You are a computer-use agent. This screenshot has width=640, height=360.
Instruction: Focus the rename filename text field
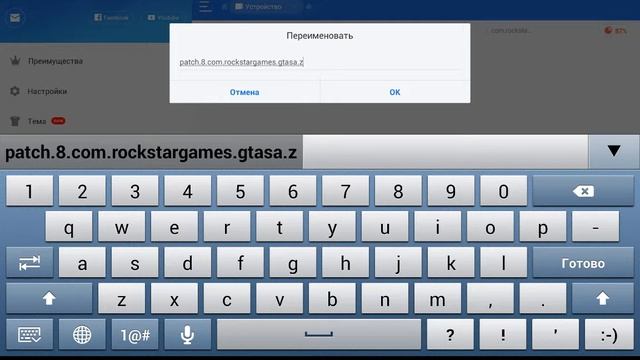320,62
